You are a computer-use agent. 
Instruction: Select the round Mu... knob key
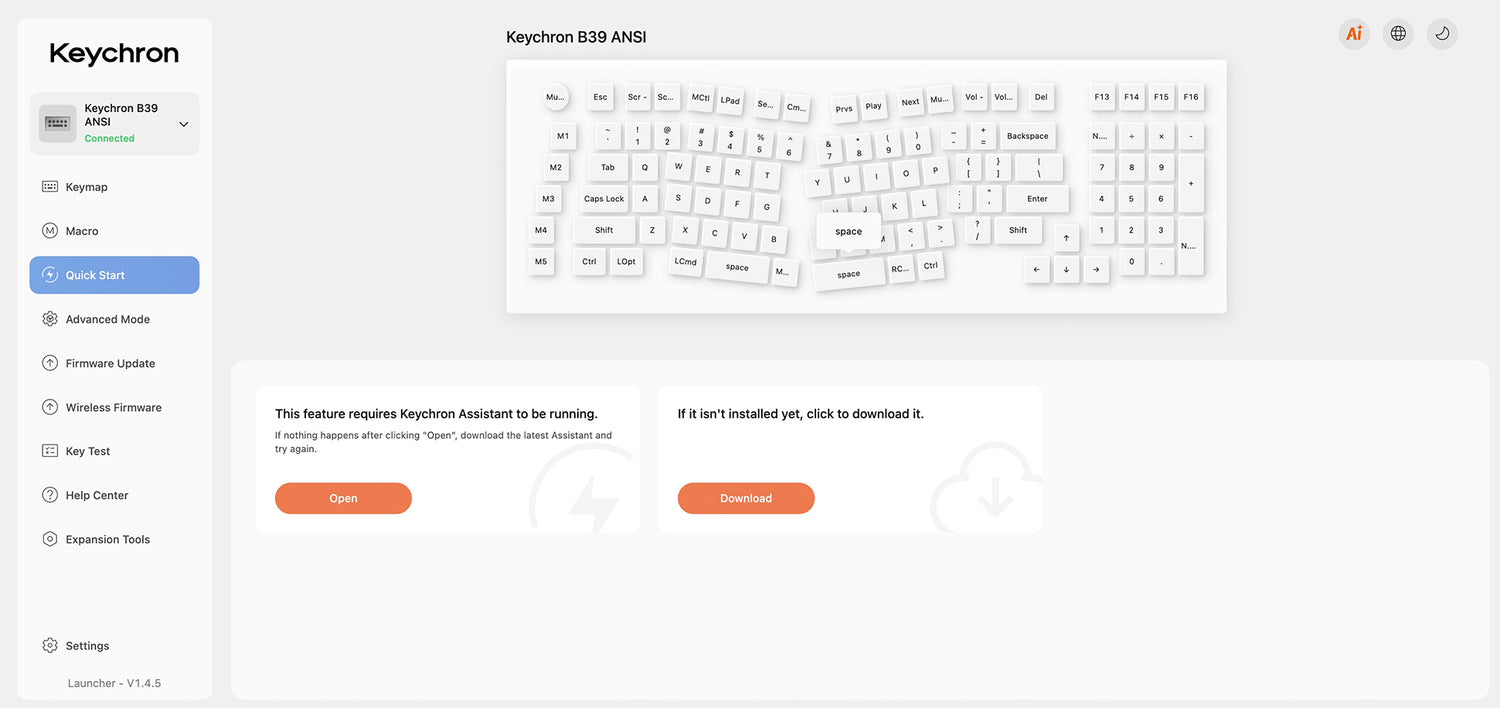point(555,97)
